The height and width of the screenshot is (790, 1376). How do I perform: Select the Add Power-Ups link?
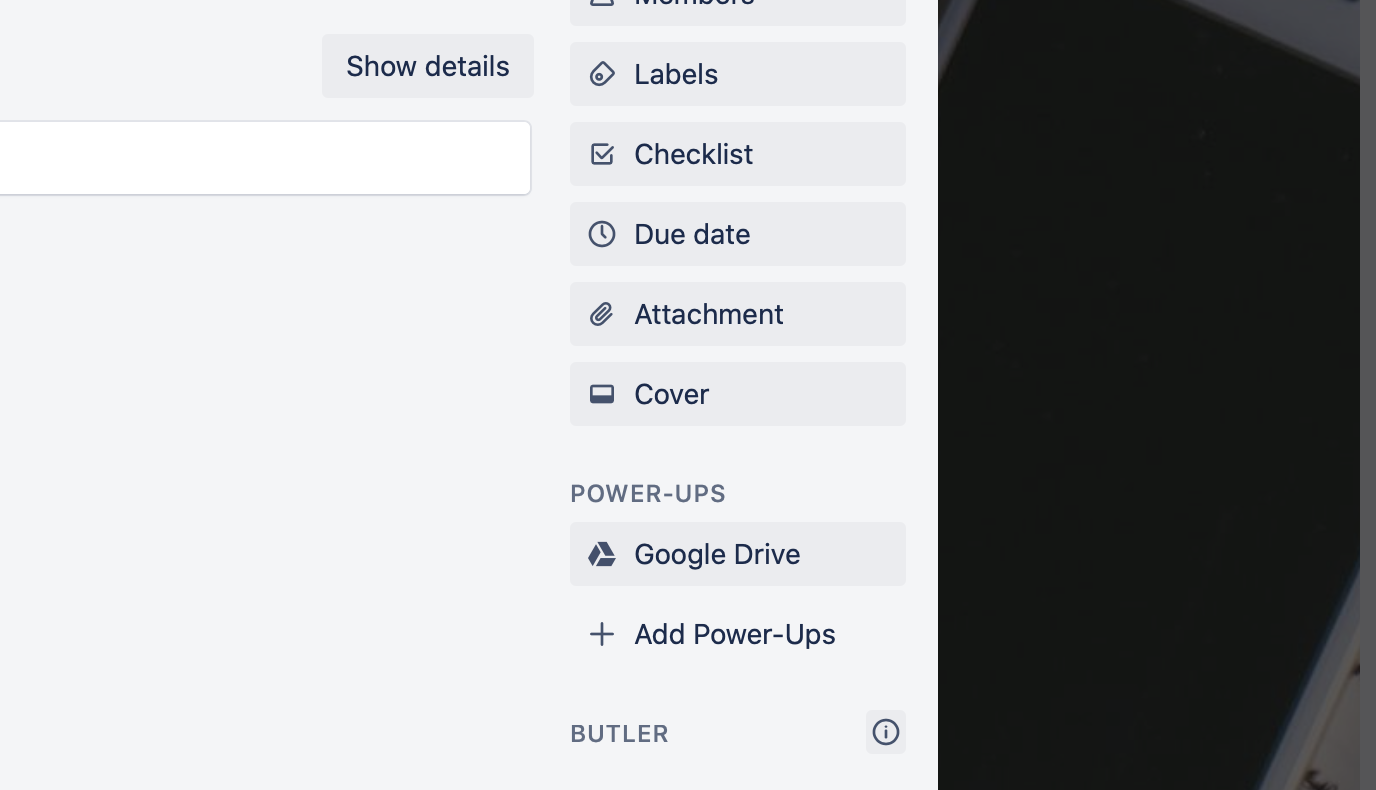pyautogui.click(x=734, y=634)
